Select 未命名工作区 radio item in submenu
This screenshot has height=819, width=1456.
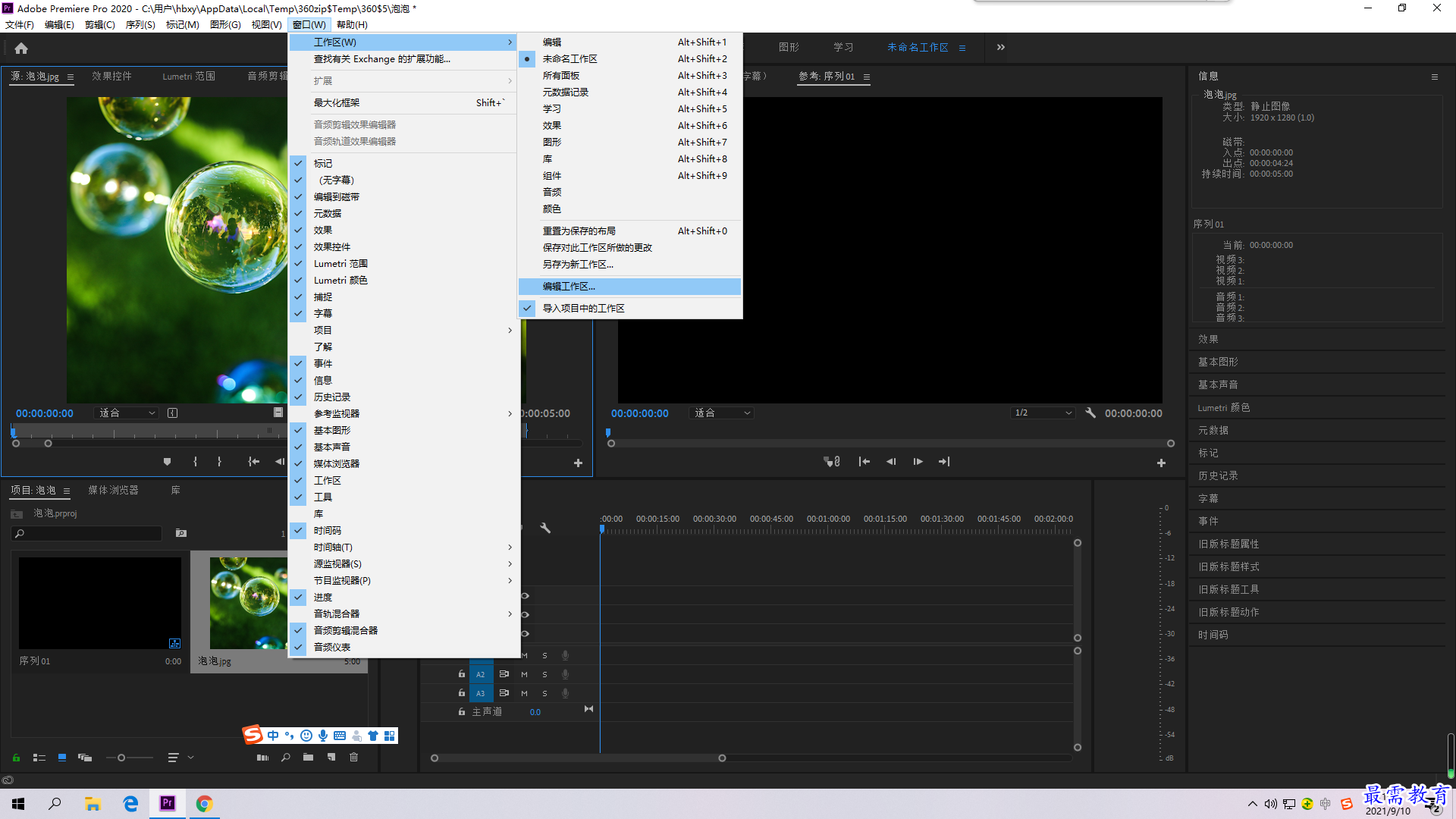click(629, 58)
